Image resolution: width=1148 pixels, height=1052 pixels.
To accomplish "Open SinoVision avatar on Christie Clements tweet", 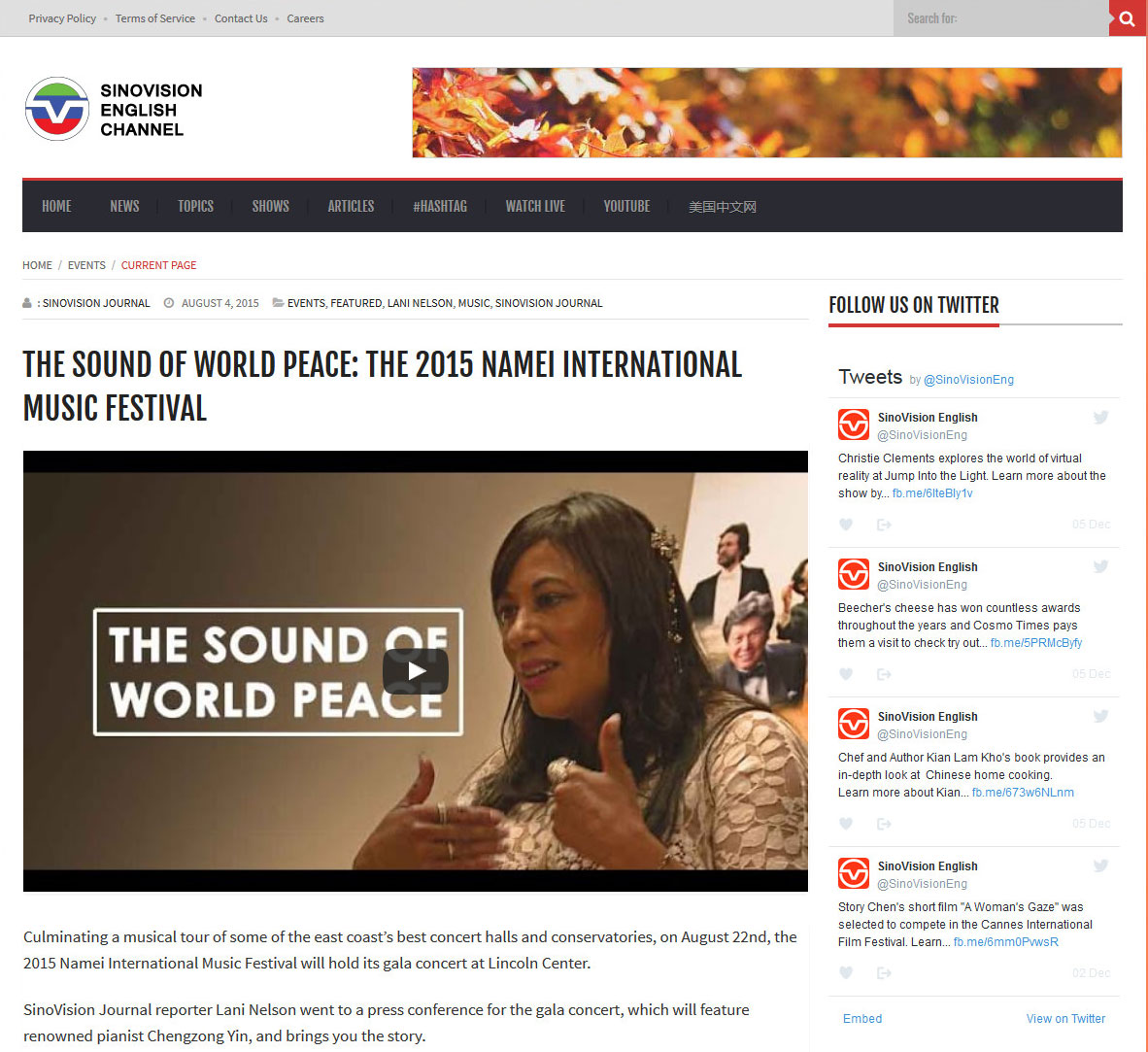I will 854,424.
